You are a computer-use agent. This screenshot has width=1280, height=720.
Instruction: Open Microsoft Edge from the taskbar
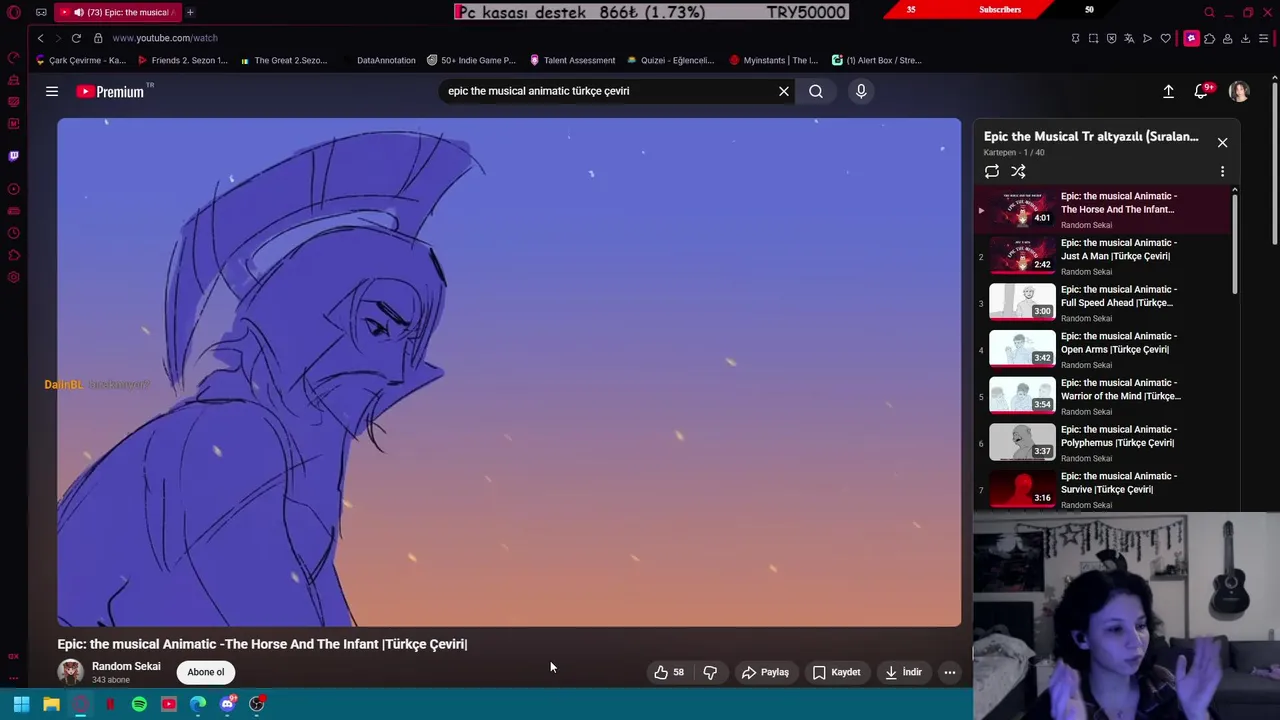click(x=198, y=704)
